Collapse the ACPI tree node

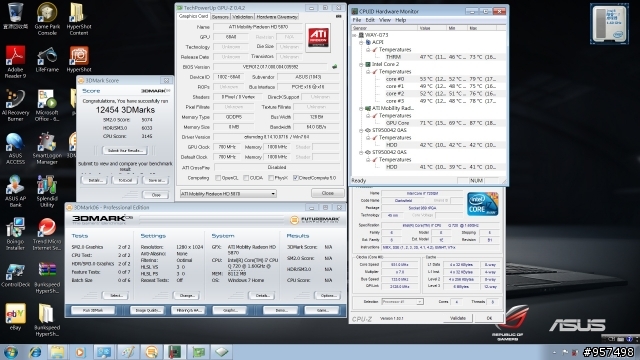click(361, 42)
